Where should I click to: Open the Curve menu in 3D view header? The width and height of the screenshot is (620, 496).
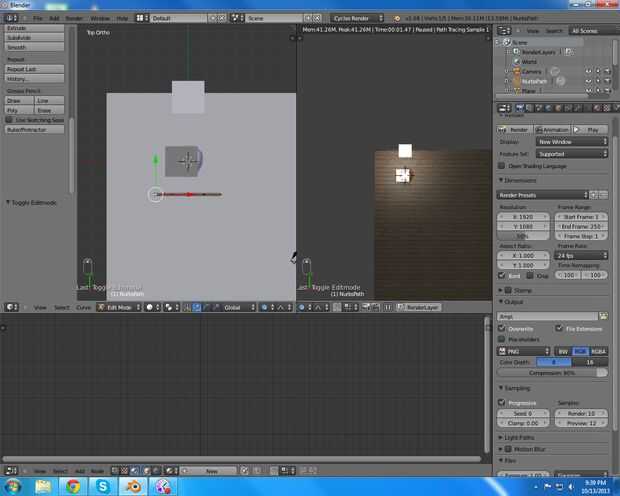point(83,307)
